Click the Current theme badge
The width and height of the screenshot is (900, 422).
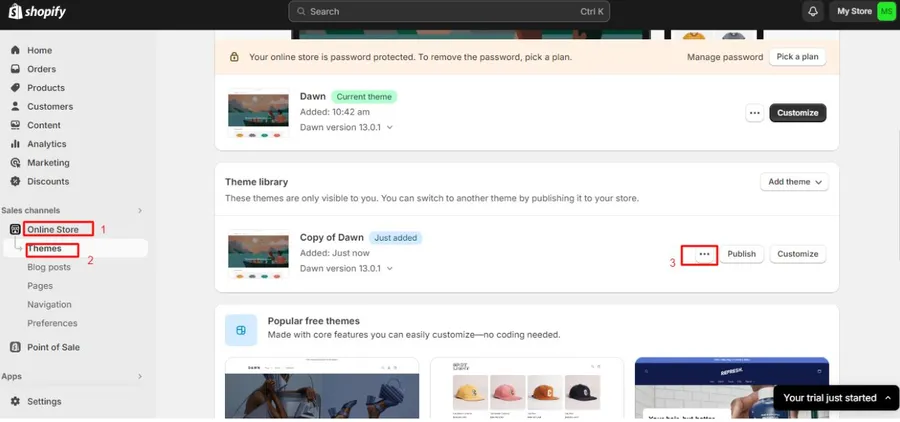[364, 97]
